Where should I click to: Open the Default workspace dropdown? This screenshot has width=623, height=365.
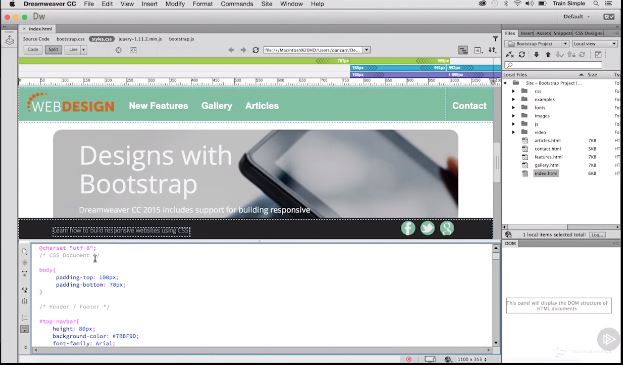tap(577, 17)
